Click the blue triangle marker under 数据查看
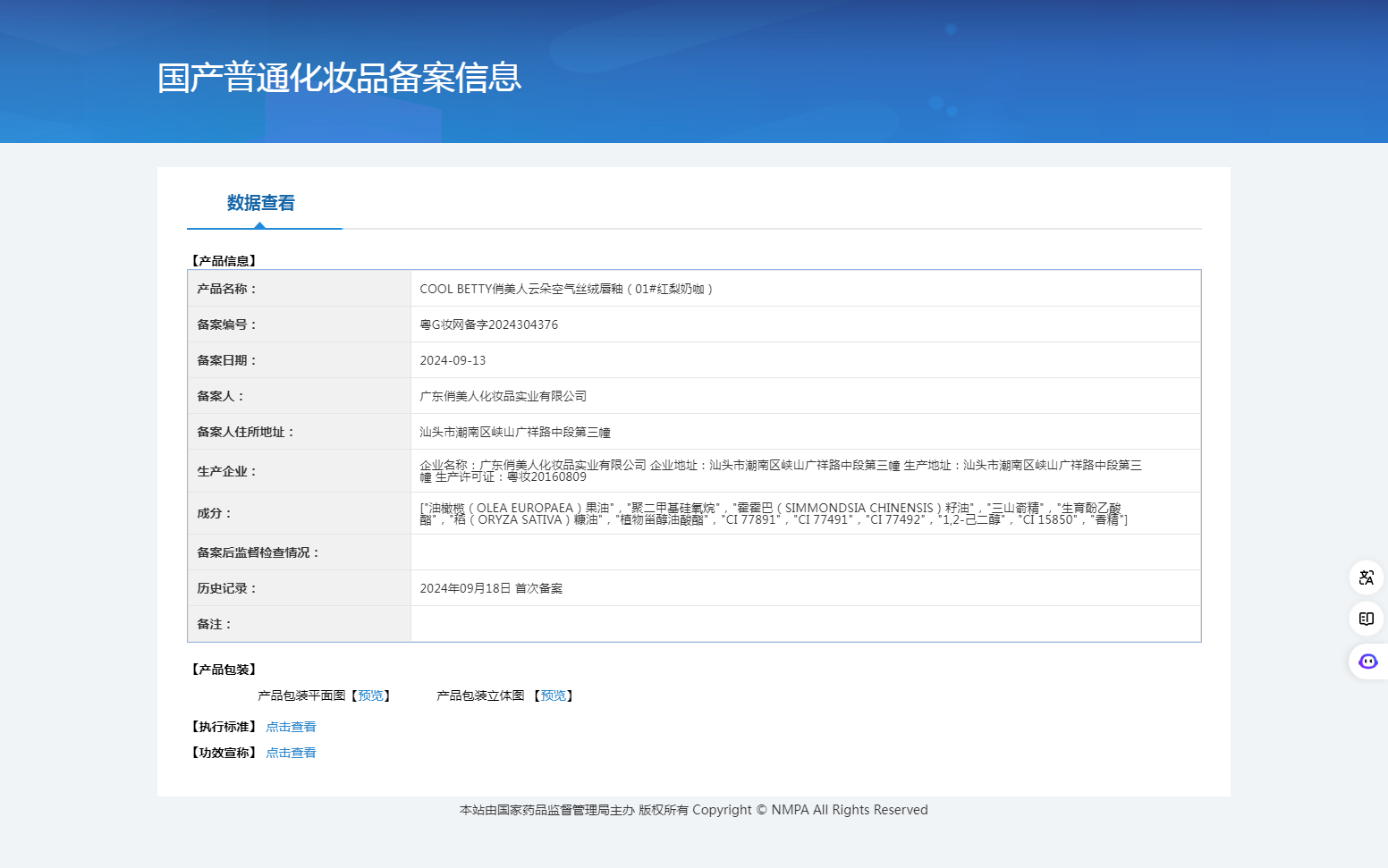Screen dimensions: 1388x868 pyautogui.click(x=259, y=225)
